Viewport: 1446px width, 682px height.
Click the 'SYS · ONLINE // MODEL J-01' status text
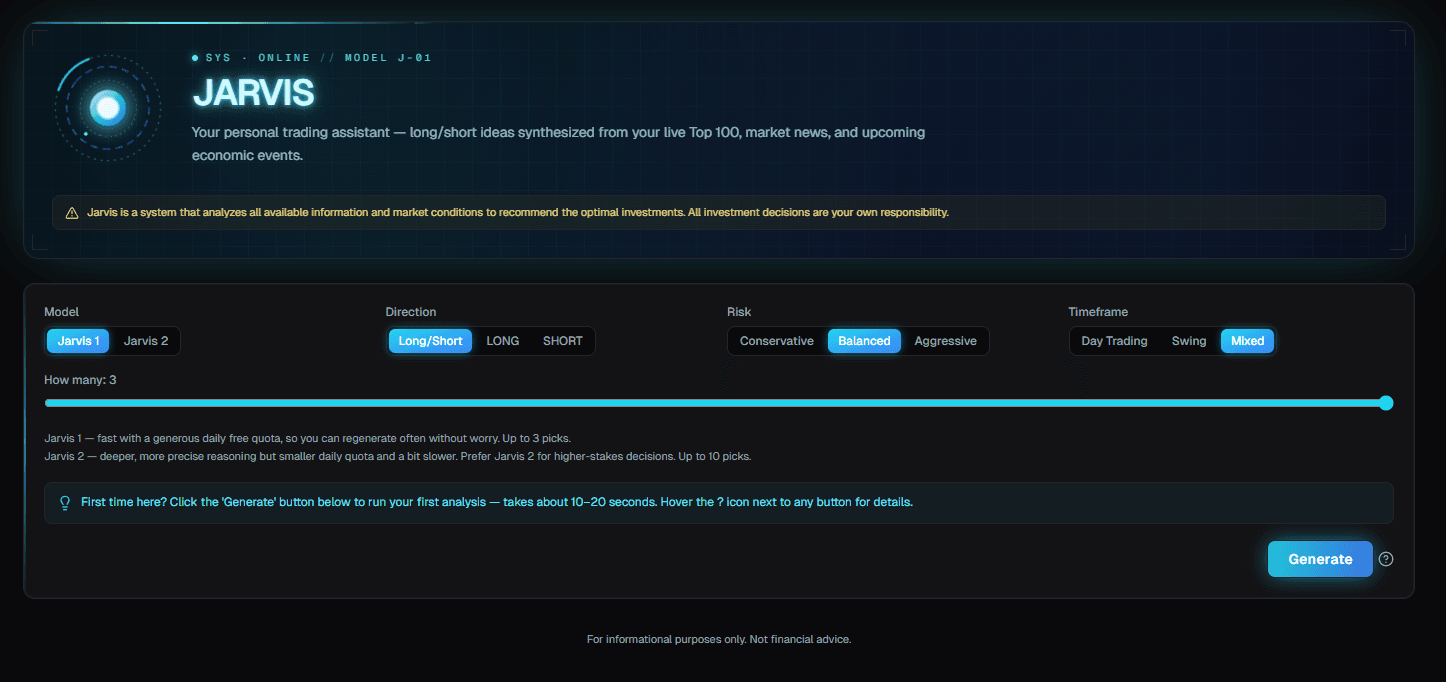pos(318,58)
